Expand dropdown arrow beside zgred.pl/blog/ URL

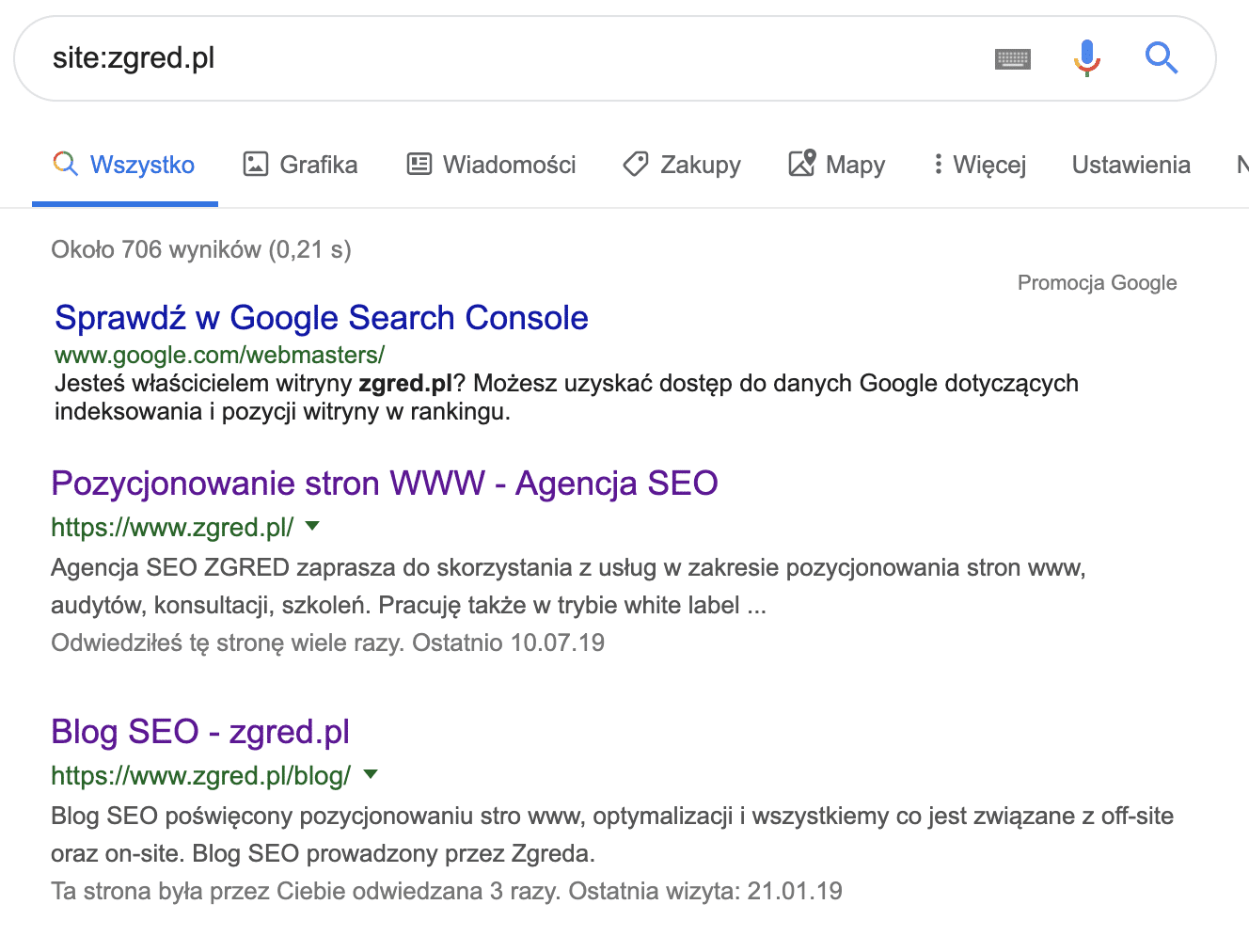click(x=371, y=774)
